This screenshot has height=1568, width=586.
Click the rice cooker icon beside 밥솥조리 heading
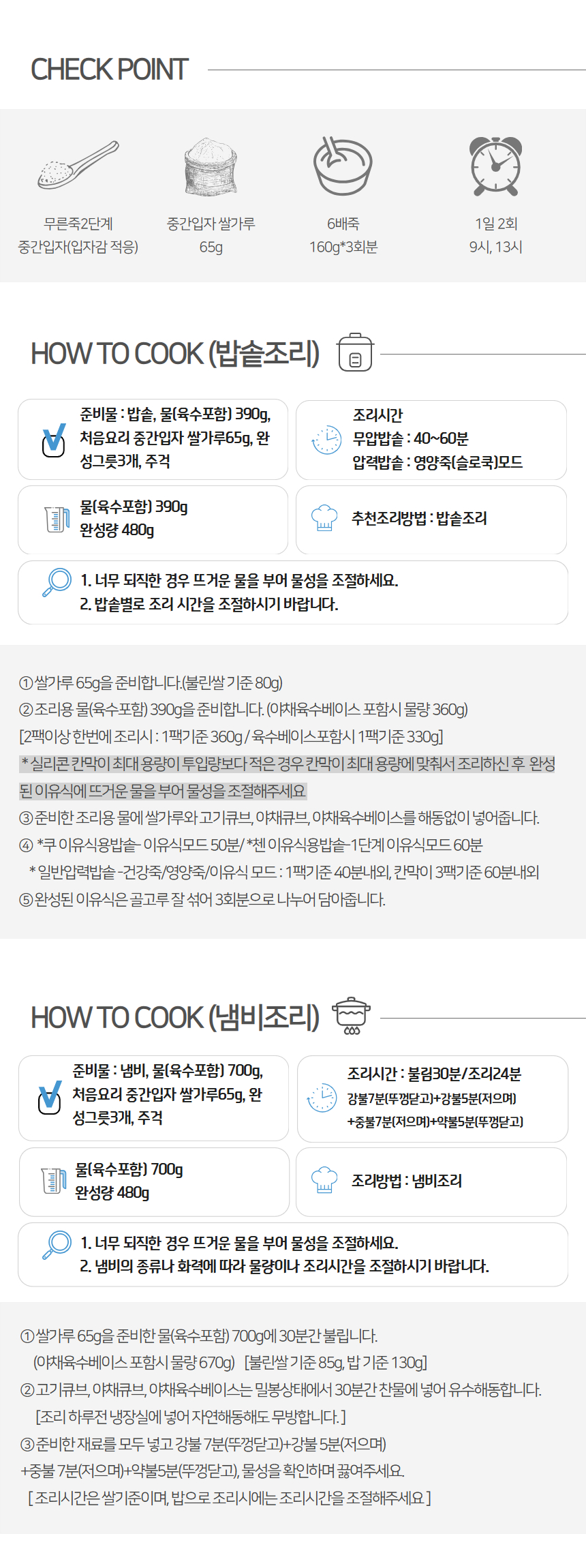point(355,352)
